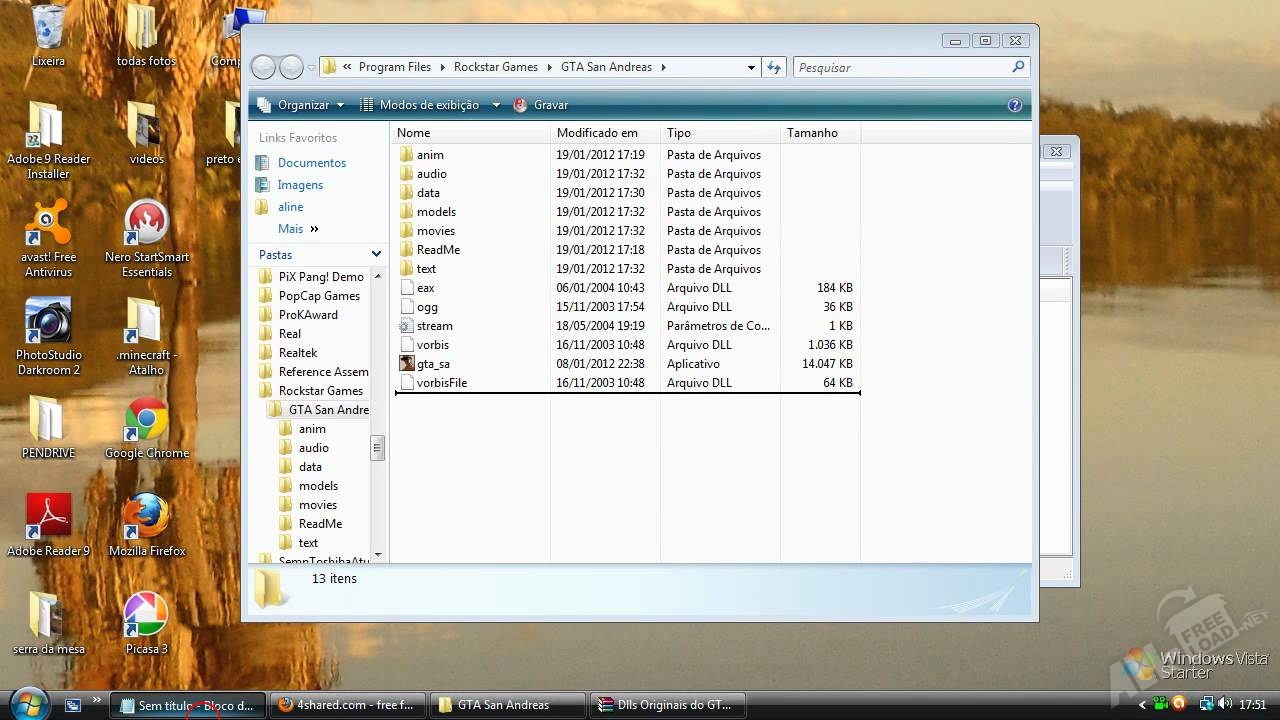1280x720 pixels.
Task: Collapse the Pastas folder pane
Action: click(376, 255)
